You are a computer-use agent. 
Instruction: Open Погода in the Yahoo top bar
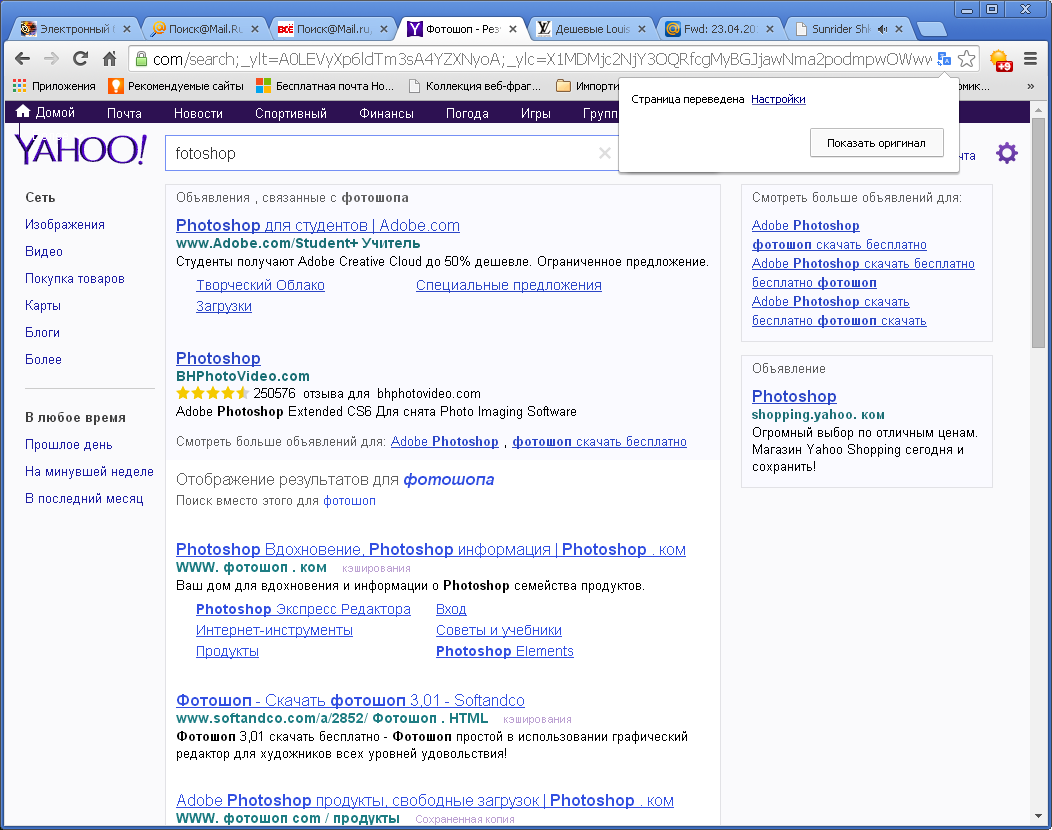[467, 113]
